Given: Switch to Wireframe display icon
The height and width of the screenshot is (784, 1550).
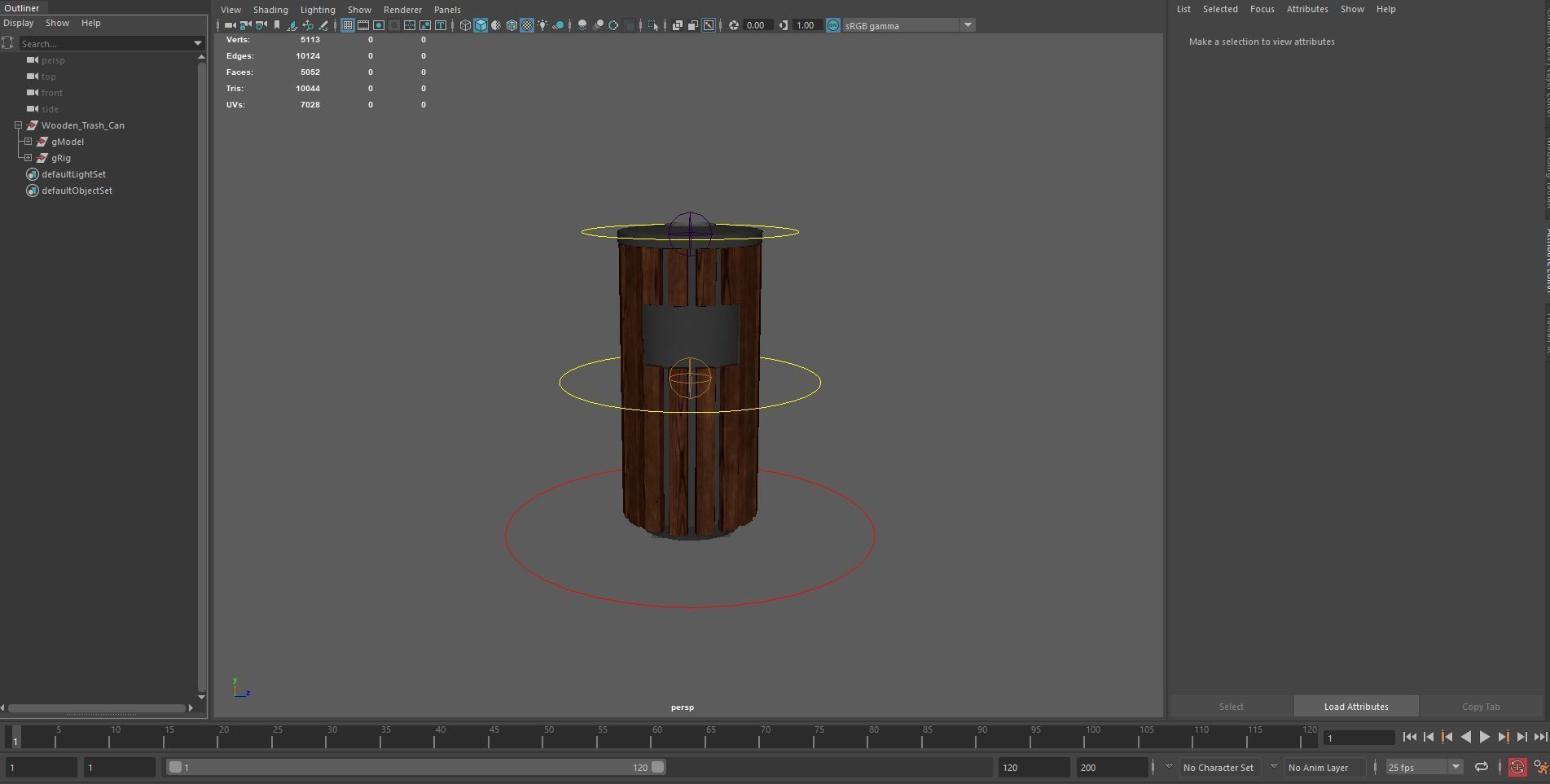Looking at the screenshot, I should tap(465, 25).
